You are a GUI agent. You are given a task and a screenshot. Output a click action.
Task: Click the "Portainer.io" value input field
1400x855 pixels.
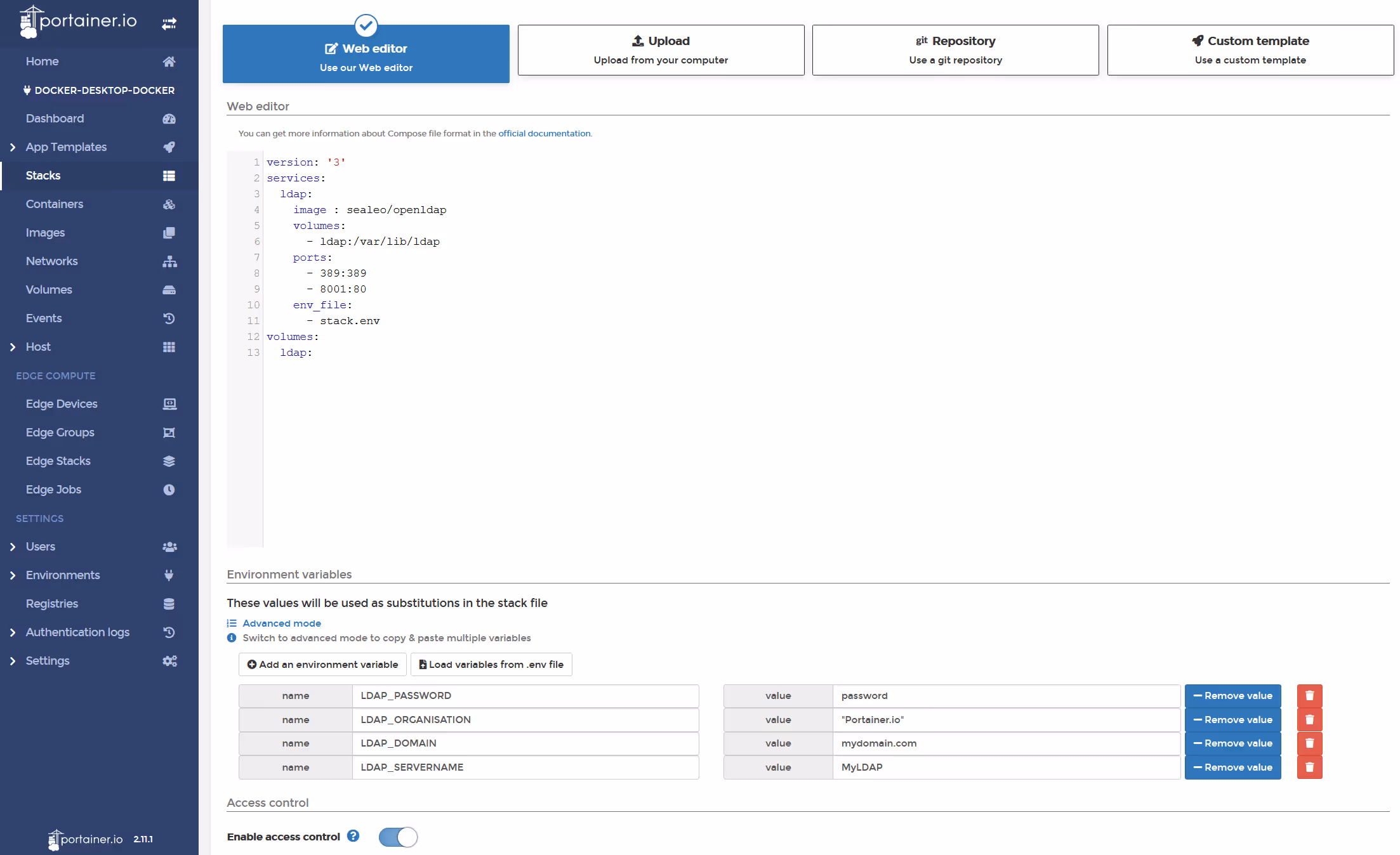(1006, 720)
